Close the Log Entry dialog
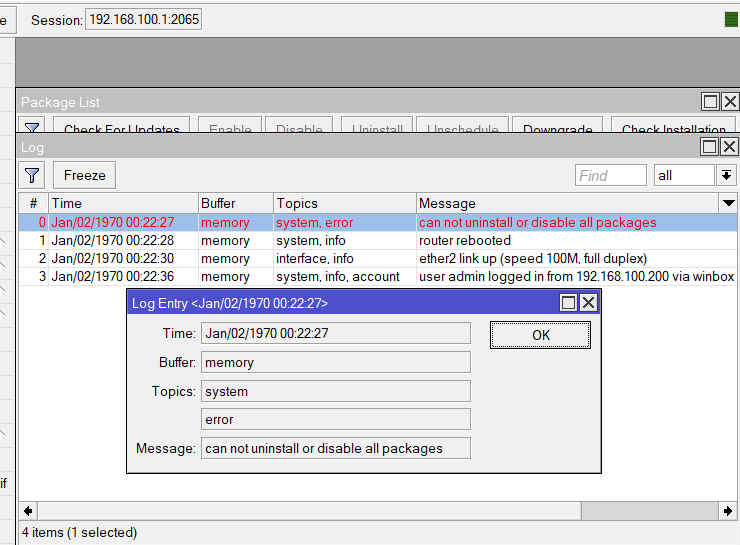The height and width of the screenshot is (545, 740). [588, 303]
